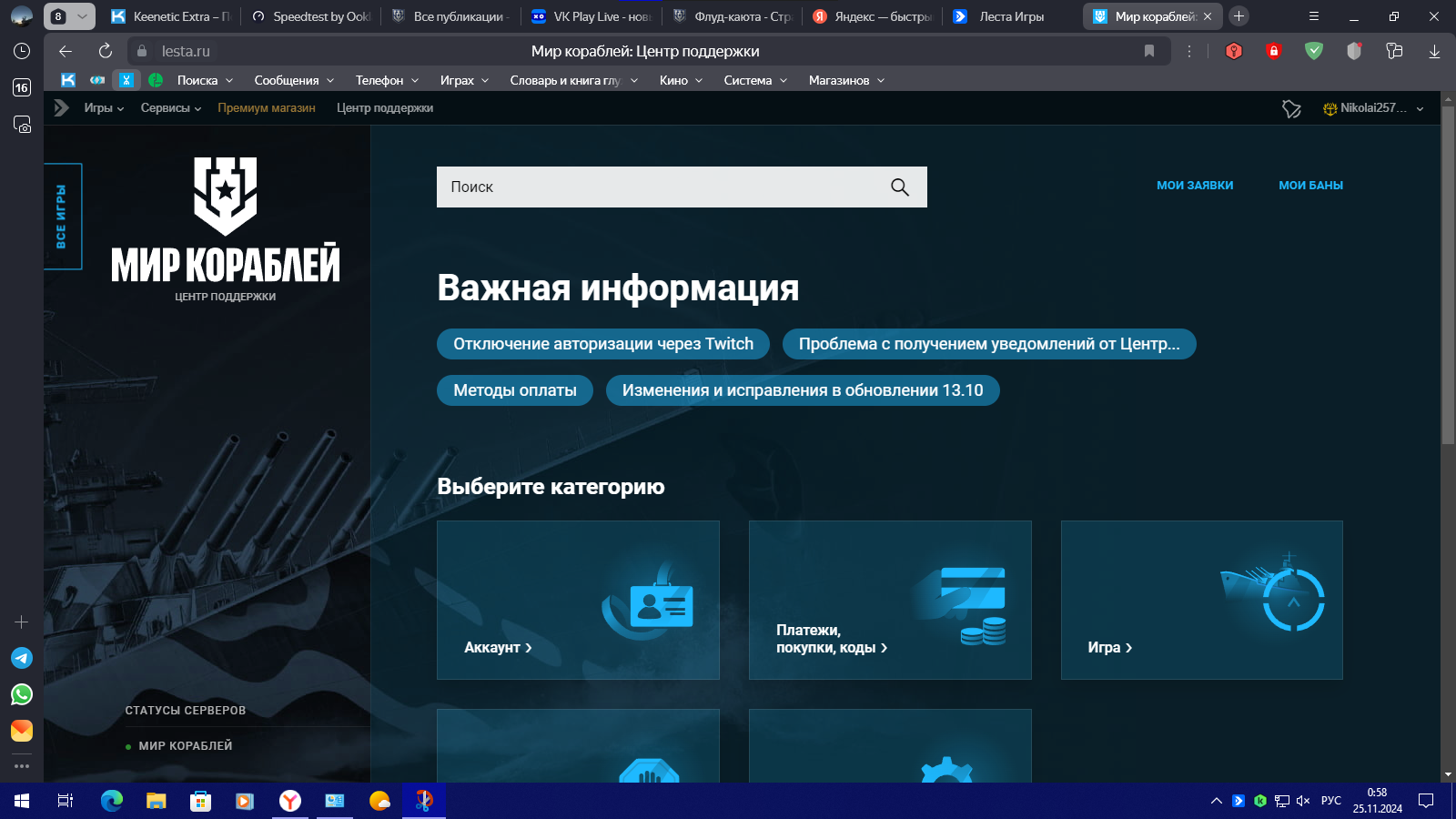The width and height of the screenshot is (1456, 819).
Task: Open the screenshot tool in browser sidebar
Action: click(22, 124)
